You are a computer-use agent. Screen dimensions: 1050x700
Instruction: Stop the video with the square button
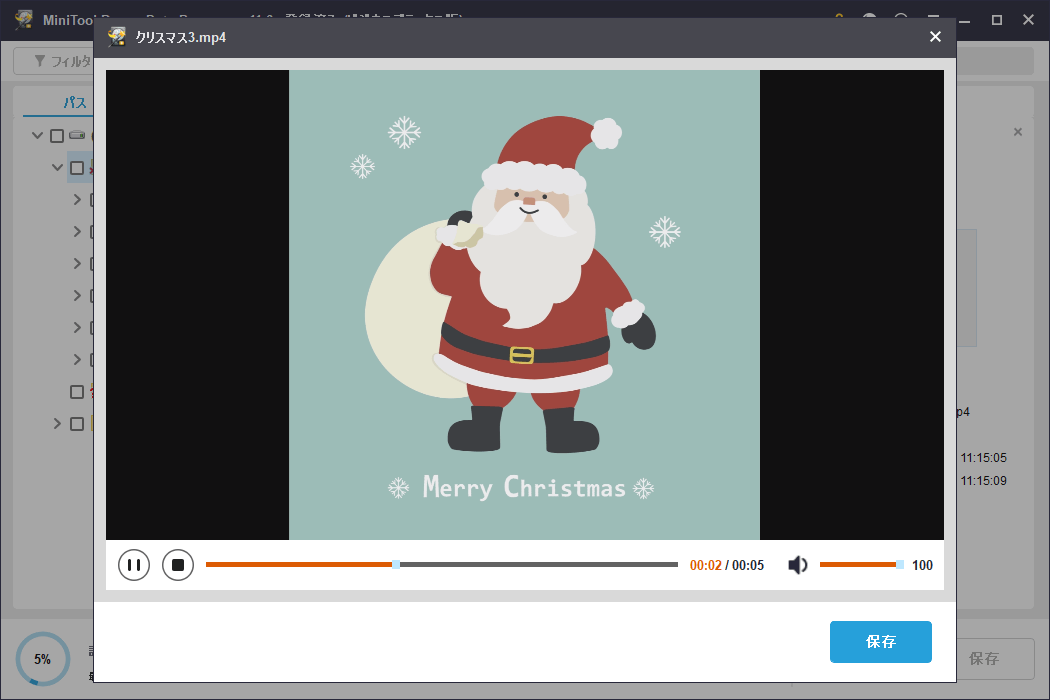point(178,565)
